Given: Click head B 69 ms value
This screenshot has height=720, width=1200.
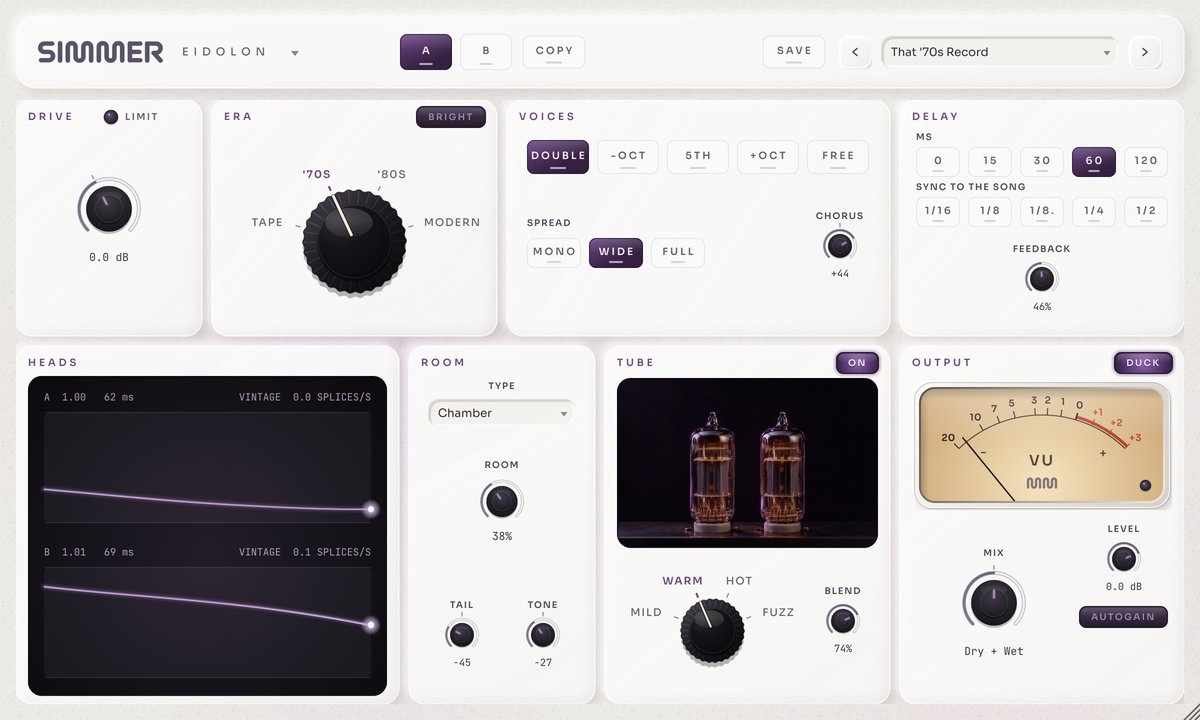Looking at the screenshot, I should (x=119, y=552).
